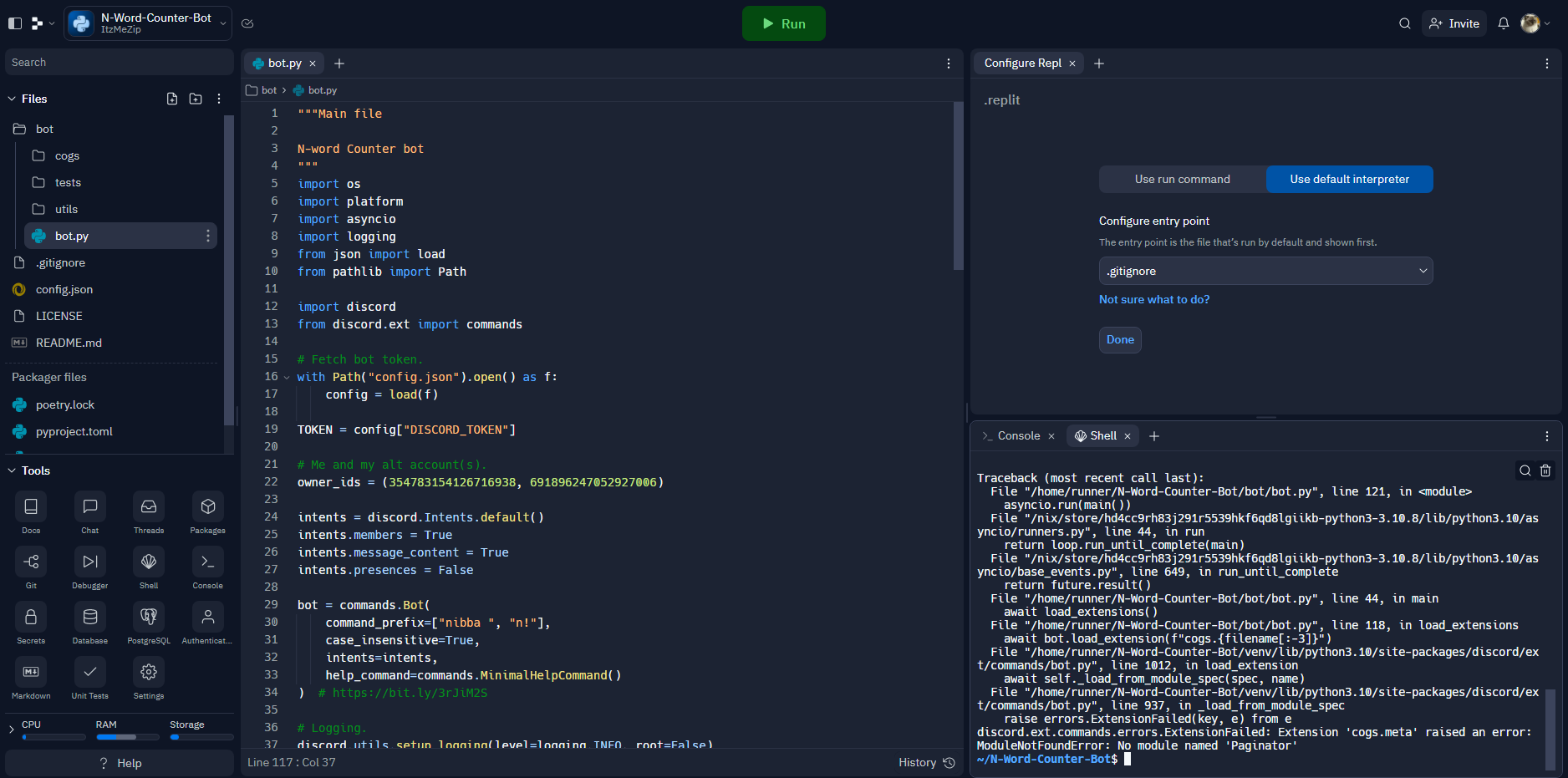Collapse the Files section

pyautogui.click(x=12, y=99)
